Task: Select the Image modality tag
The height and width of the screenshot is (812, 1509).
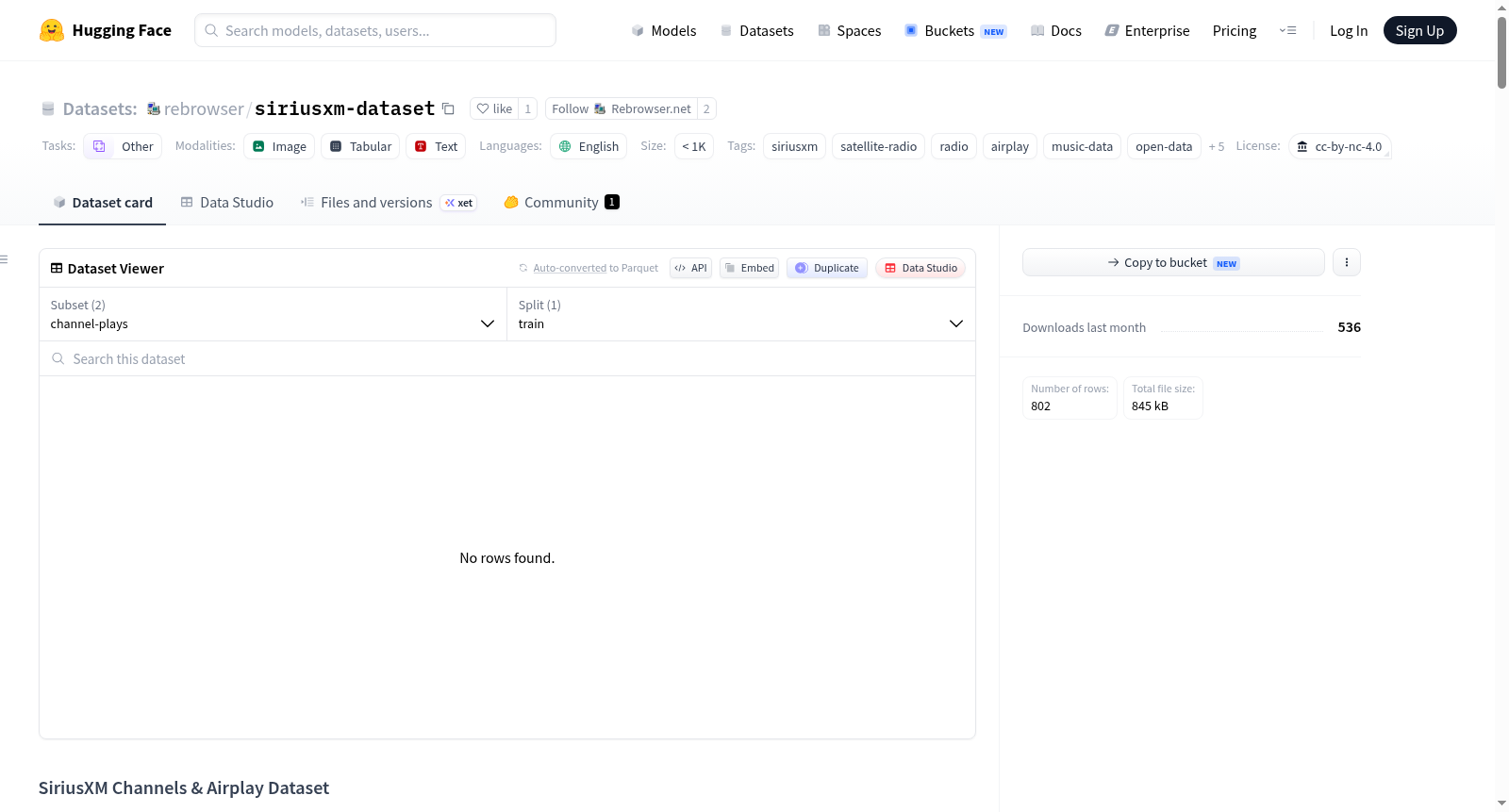Action: point(279,146)
